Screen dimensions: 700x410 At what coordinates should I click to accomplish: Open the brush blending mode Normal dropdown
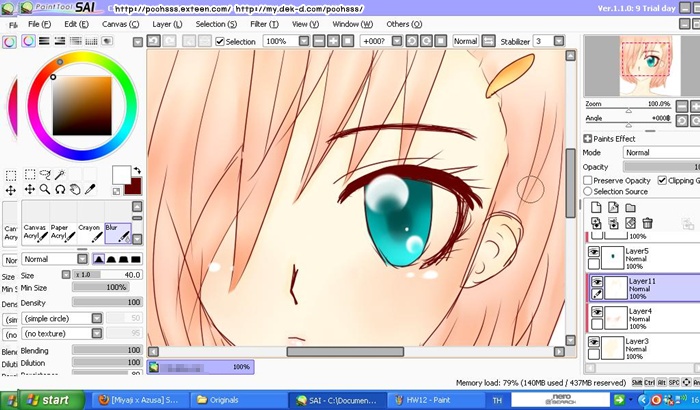[82, 259]
